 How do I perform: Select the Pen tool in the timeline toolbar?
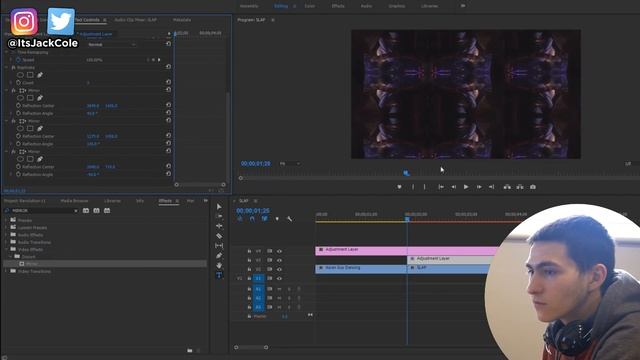click(219, 256)
